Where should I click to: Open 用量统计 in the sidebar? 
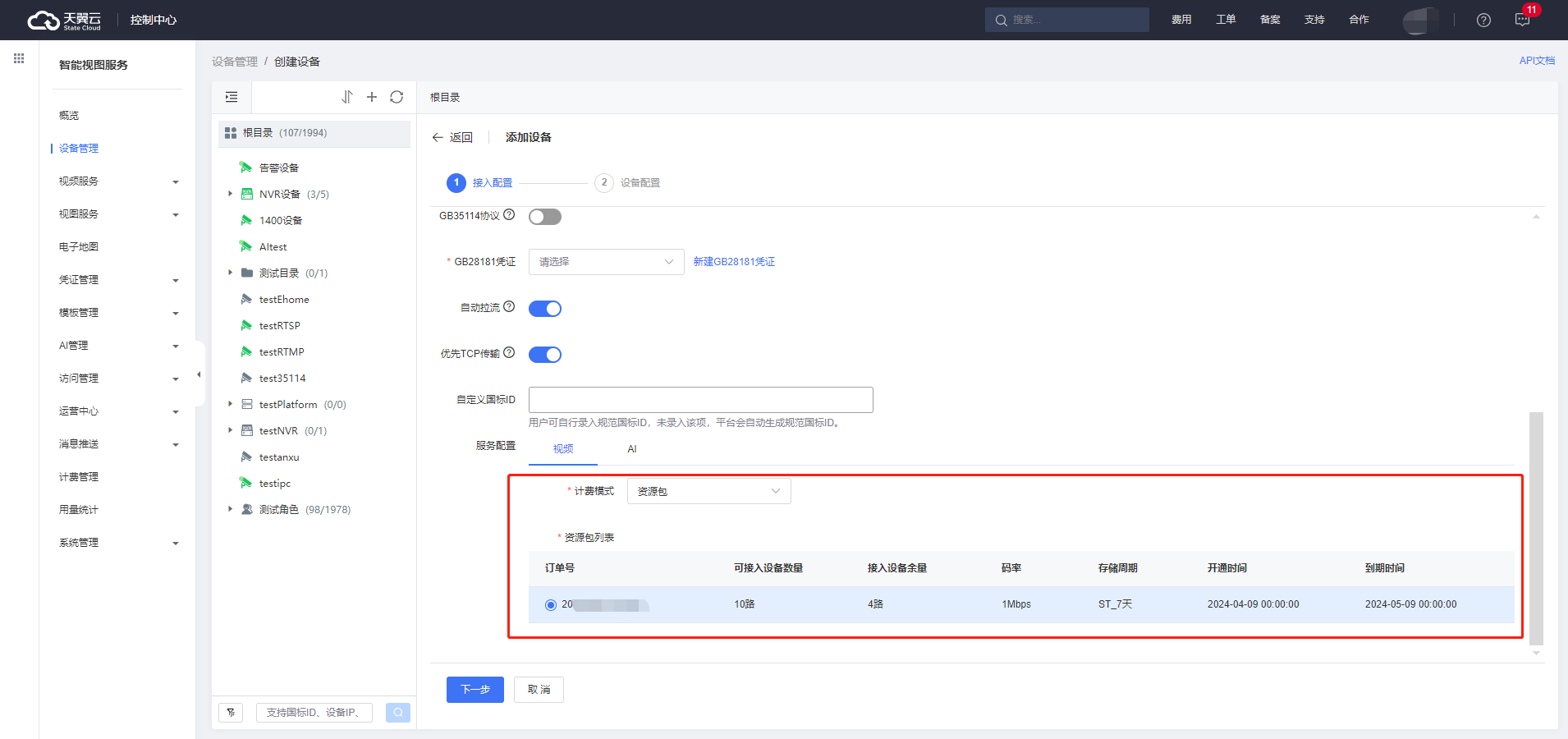(x=79, y=509)
